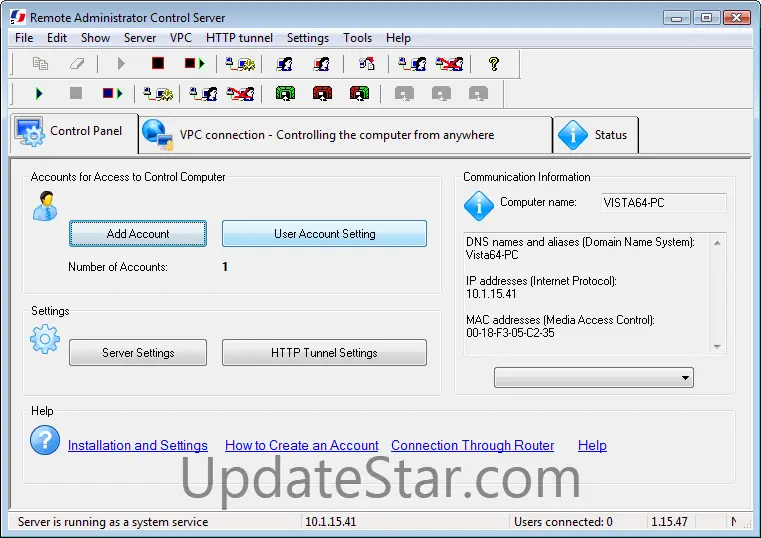
Task: Open the Server menu
Action: (x=140, y=38)
